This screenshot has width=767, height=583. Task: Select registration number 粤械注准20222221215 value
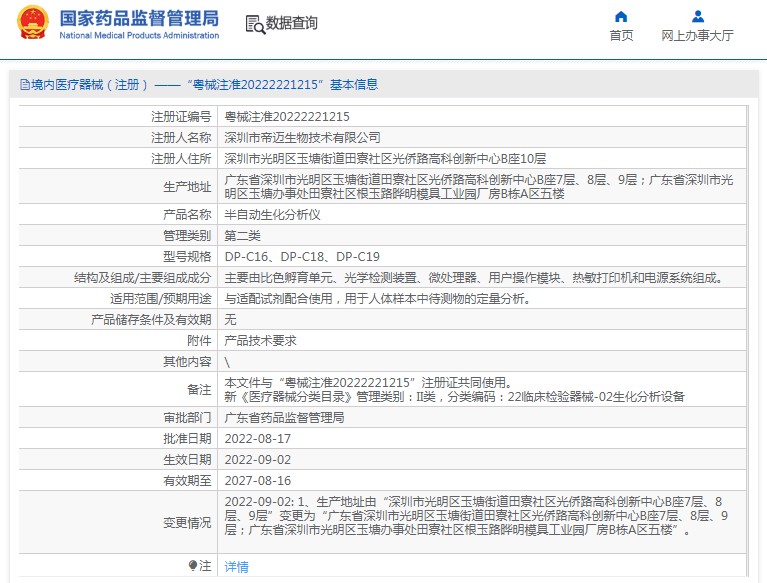pos(287,116)
